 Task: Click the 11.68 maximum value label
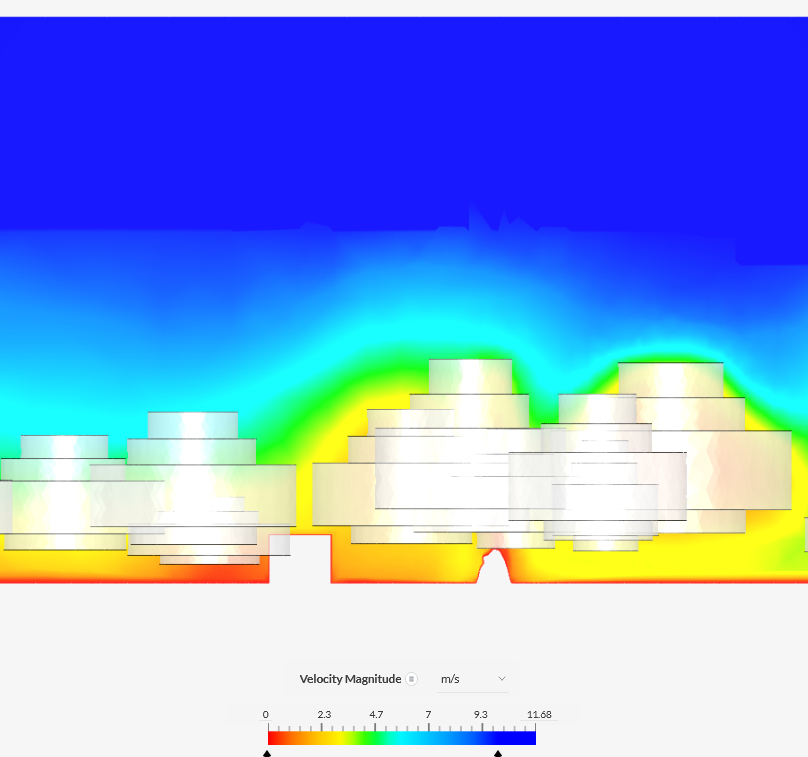(x=539, y=714)
